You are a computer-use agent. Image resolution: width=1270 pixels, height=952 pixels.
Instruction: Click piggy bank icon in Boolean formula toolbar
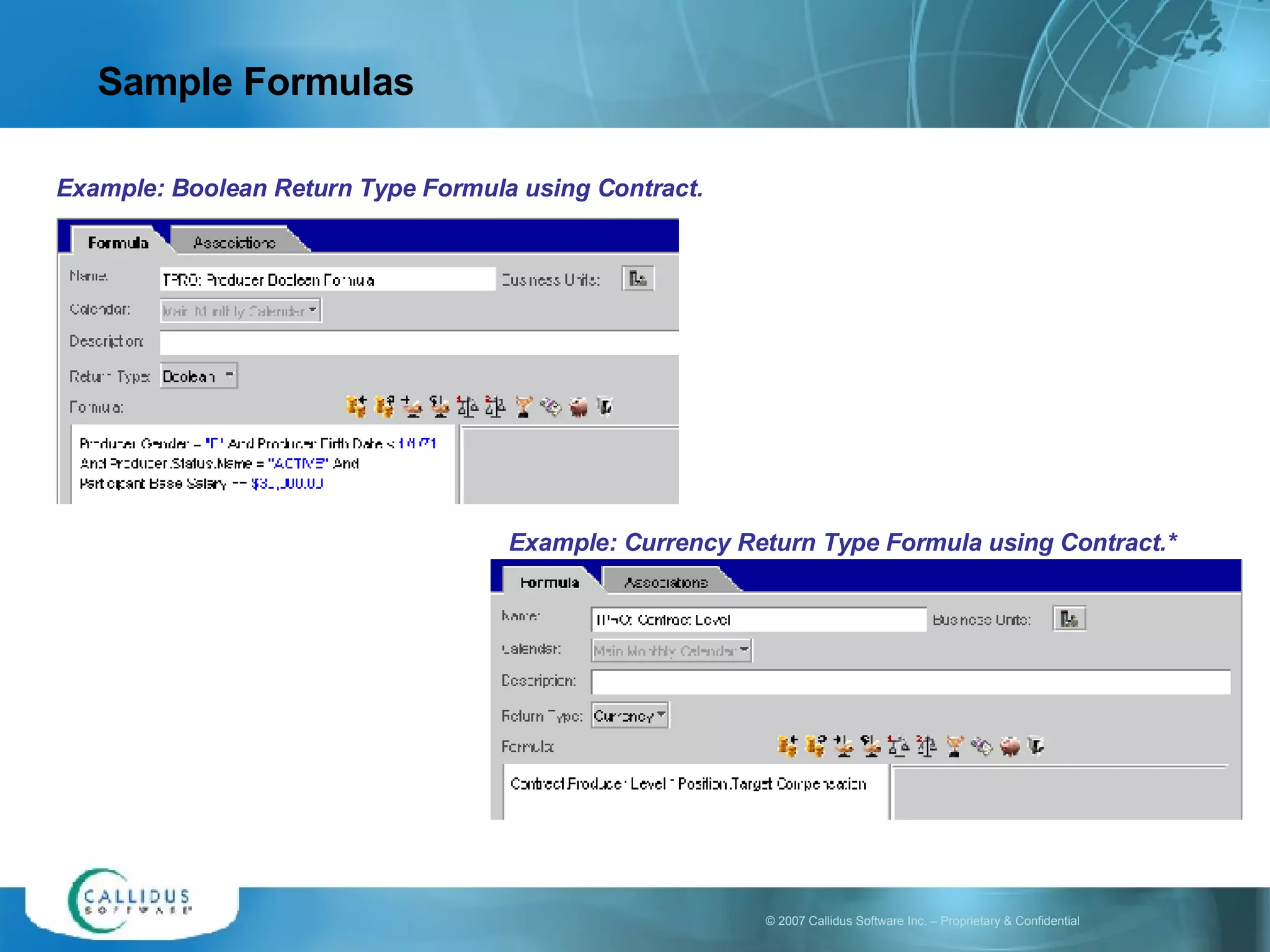pos(578,407)
